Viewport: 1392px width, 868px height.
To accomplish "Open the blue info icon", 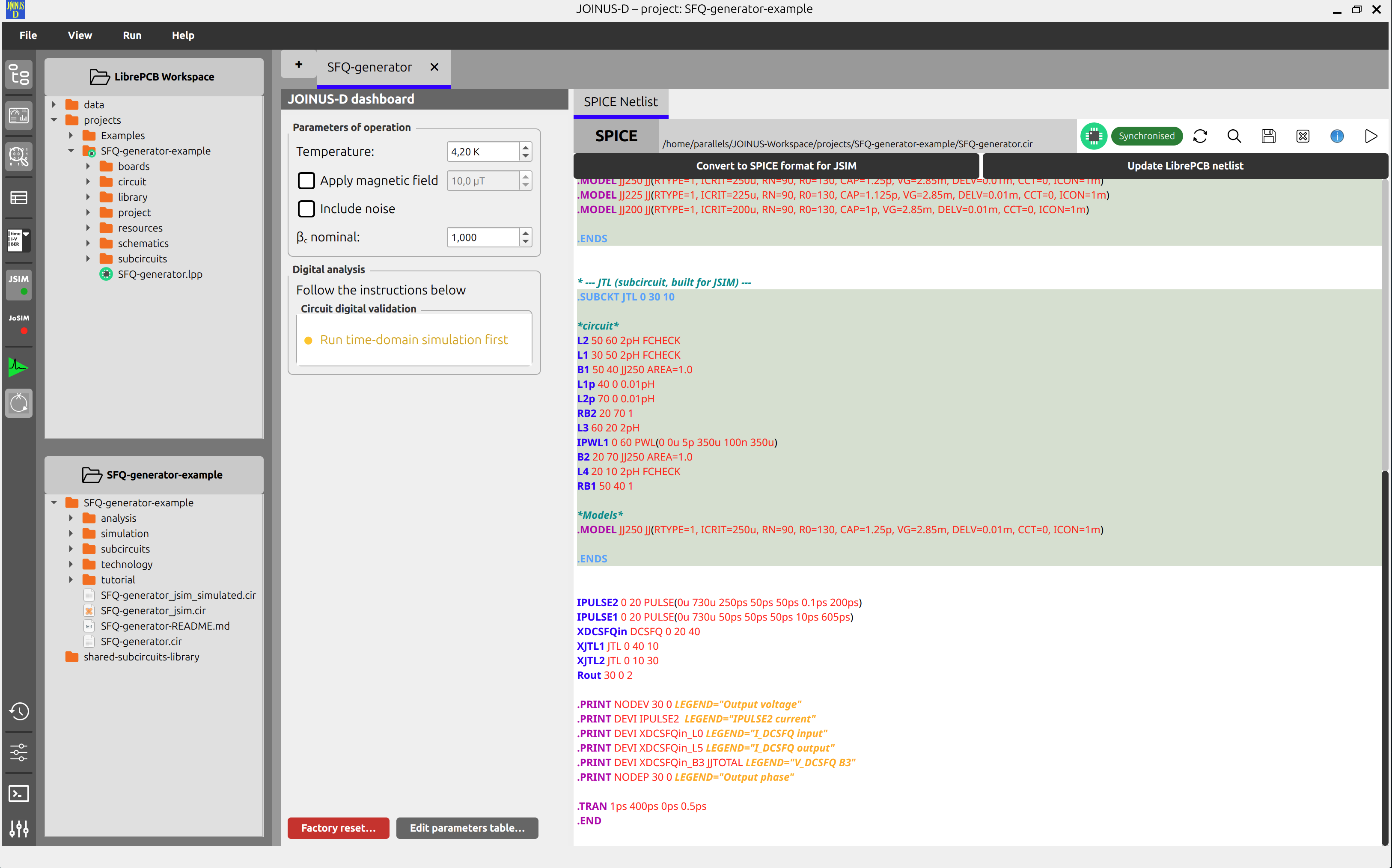I will (x=1337, y=136).
